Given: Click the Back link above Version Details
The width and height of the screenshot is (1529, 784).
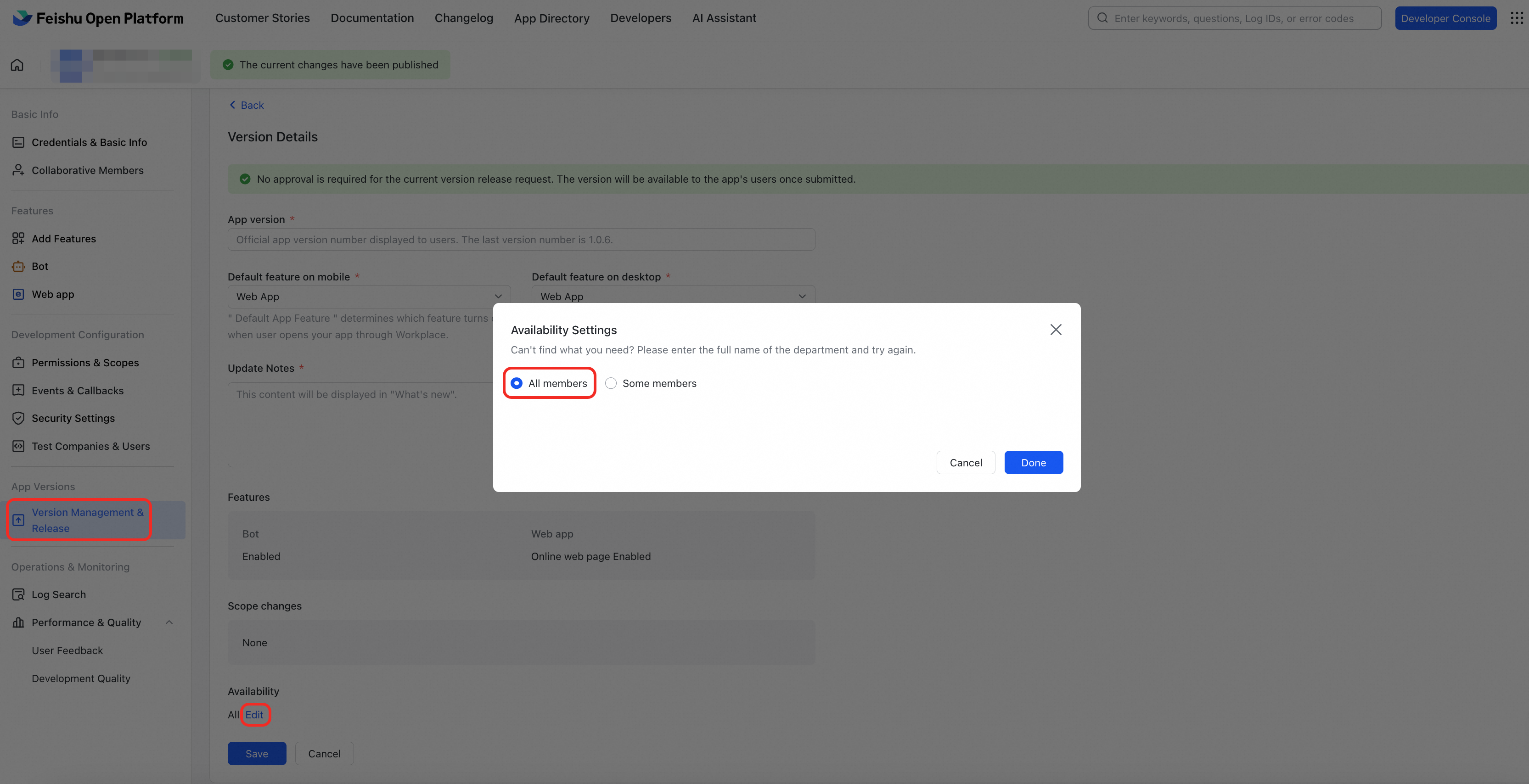Looking at the screenshot, I should (246, 105).
